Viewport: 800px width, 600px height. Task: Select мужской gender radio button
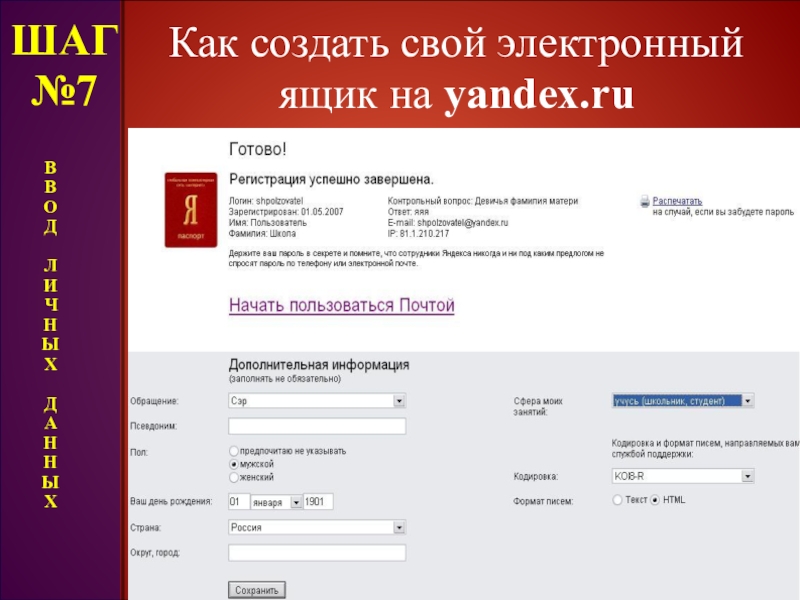coord(234,464)
